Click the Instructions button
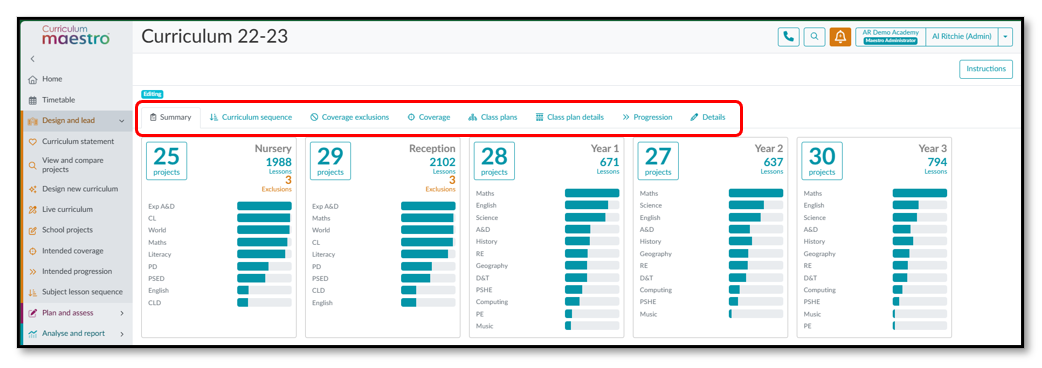 [986, 69]
